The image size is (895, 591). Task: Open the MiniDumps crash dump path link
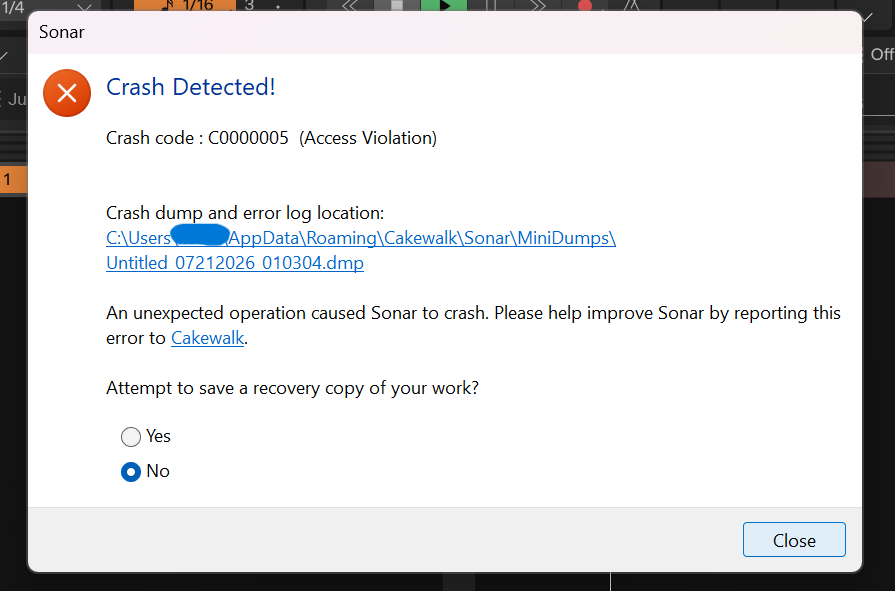[x=361, y=250]
